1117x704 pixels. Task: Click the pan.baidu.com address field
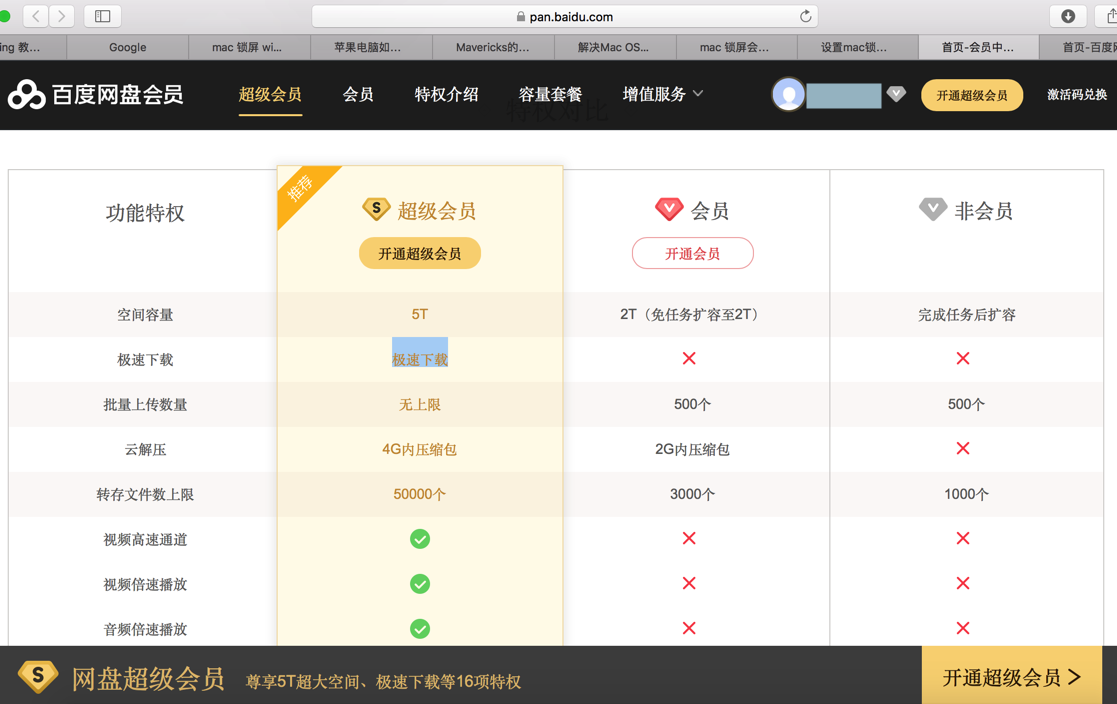click(x=564, y=16)
